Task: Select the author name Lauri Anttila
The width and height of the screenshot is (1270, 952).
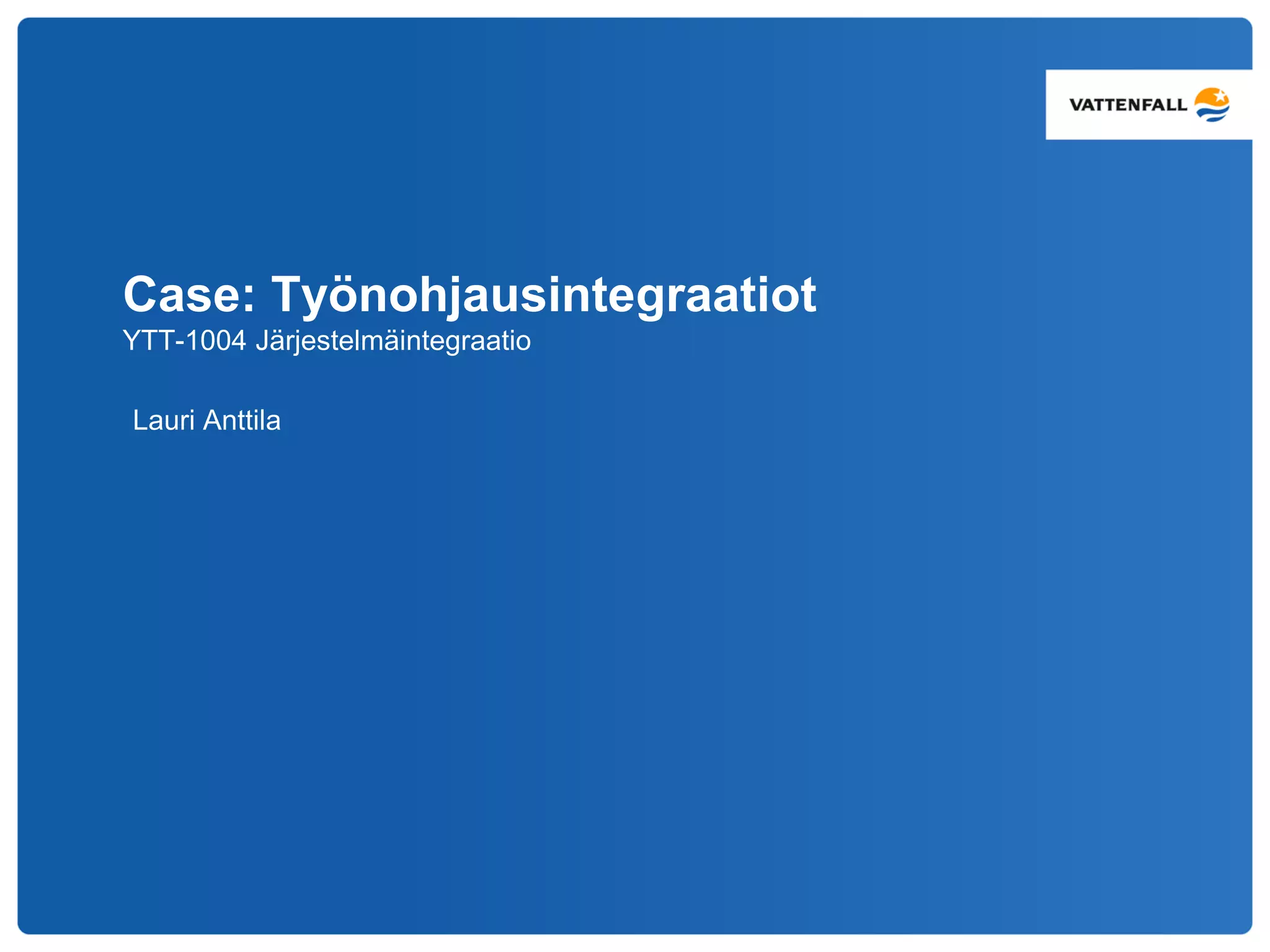Action: [206, 420]
